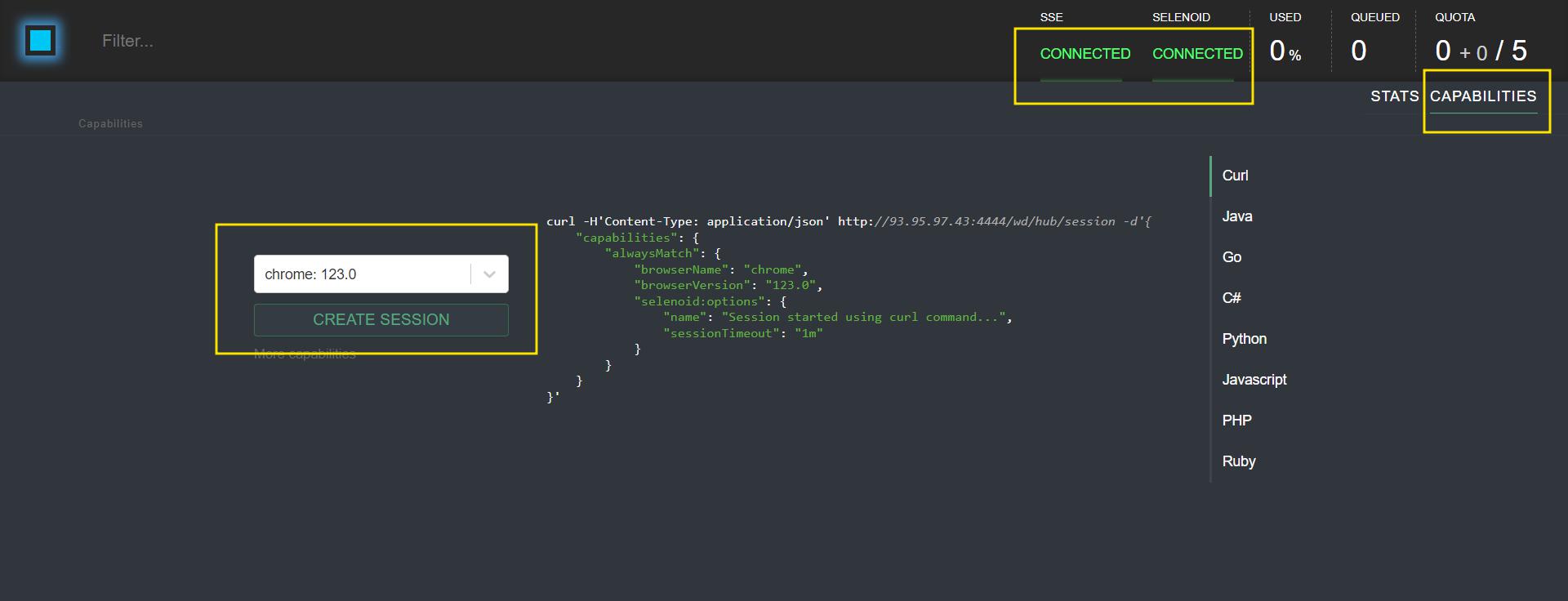This screenshot has height=601, width=1568.
Task: Open the More capabilities link
Action: tap(305, 354)
